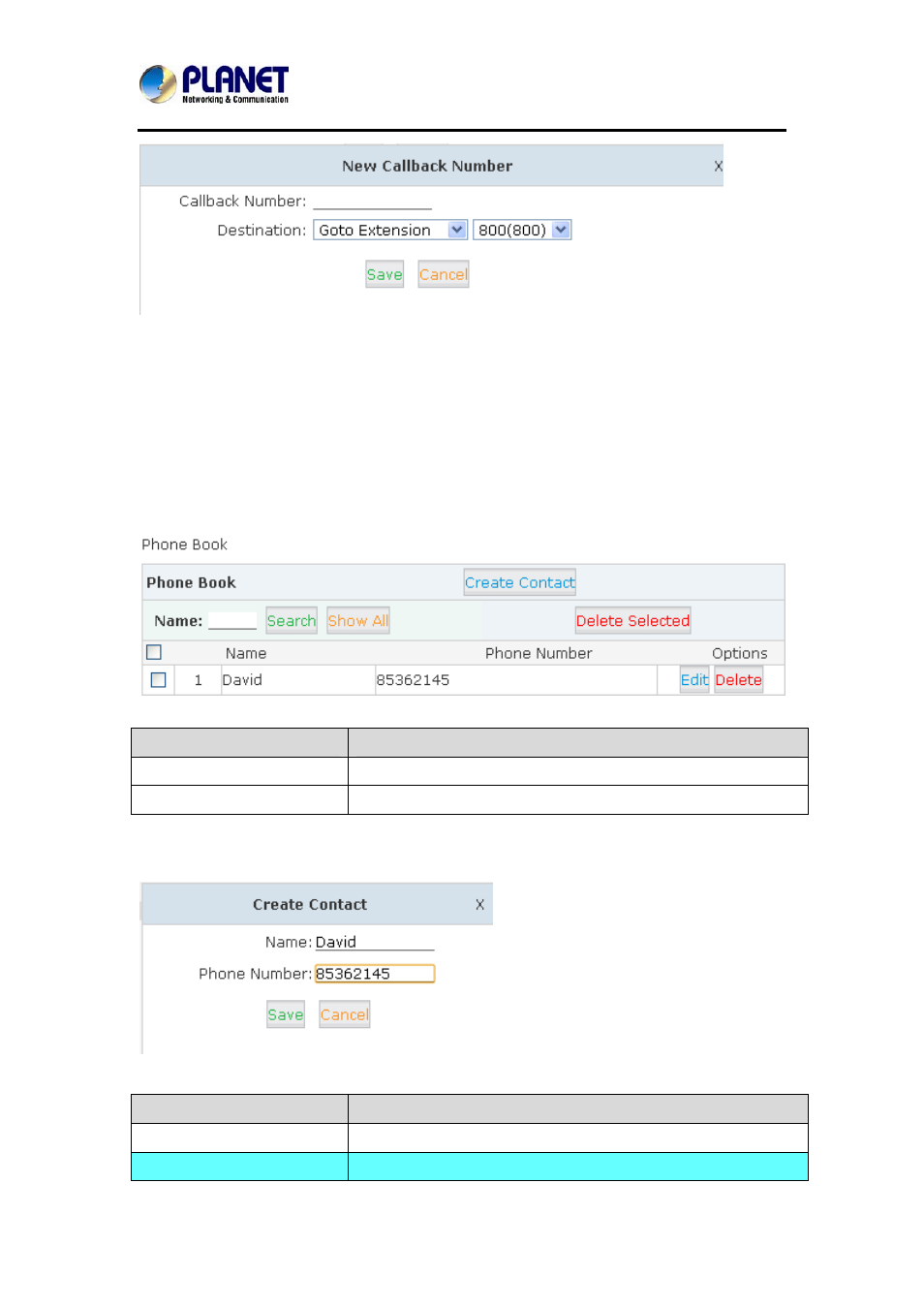
Task: Click the Delete Selected button
Action: pos(633,621)
